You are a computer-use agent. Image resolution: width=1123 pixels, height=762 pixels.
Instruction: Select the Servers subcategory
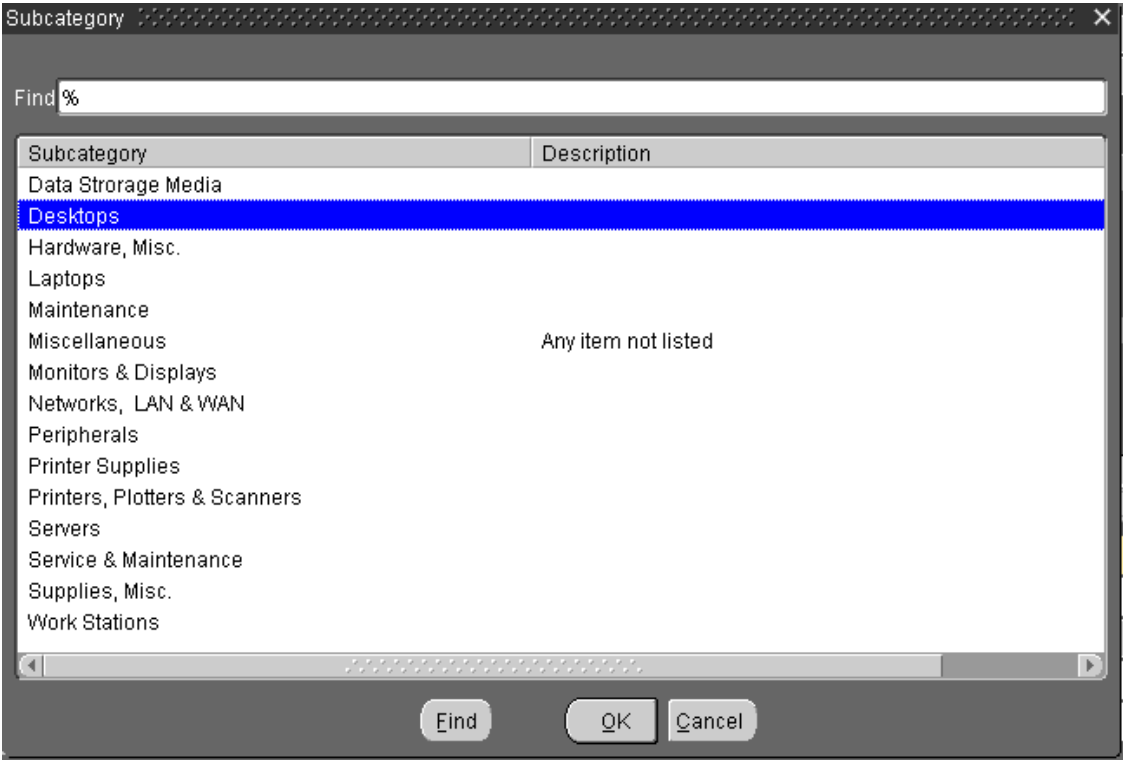[x=64, y=528]
